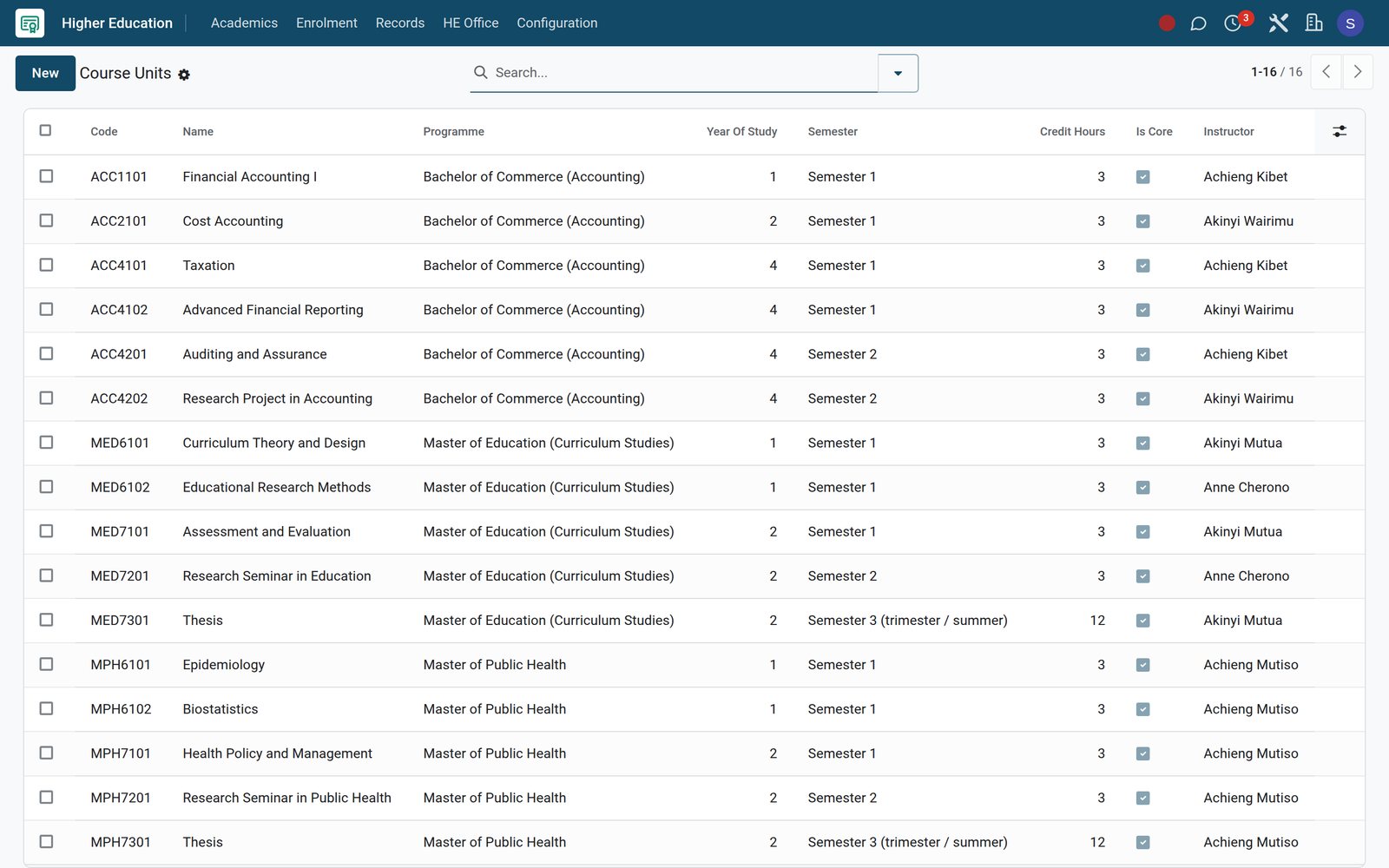Click the red recording status indicator
Screen dimensions: 1389x868
click(x=1167, y=23)
